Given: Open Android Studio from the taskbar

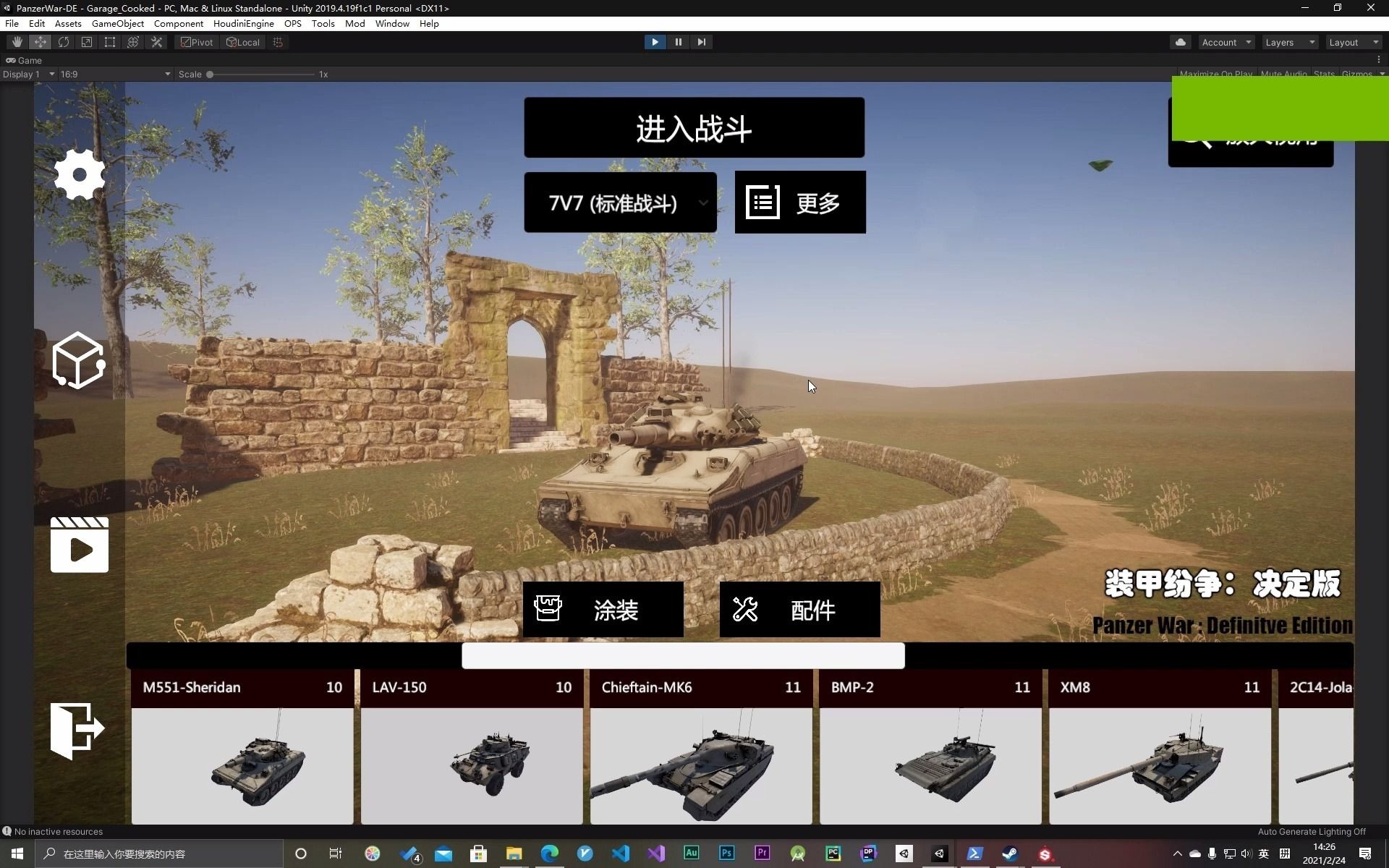Looking at the screenshot, I should point(798,854).
